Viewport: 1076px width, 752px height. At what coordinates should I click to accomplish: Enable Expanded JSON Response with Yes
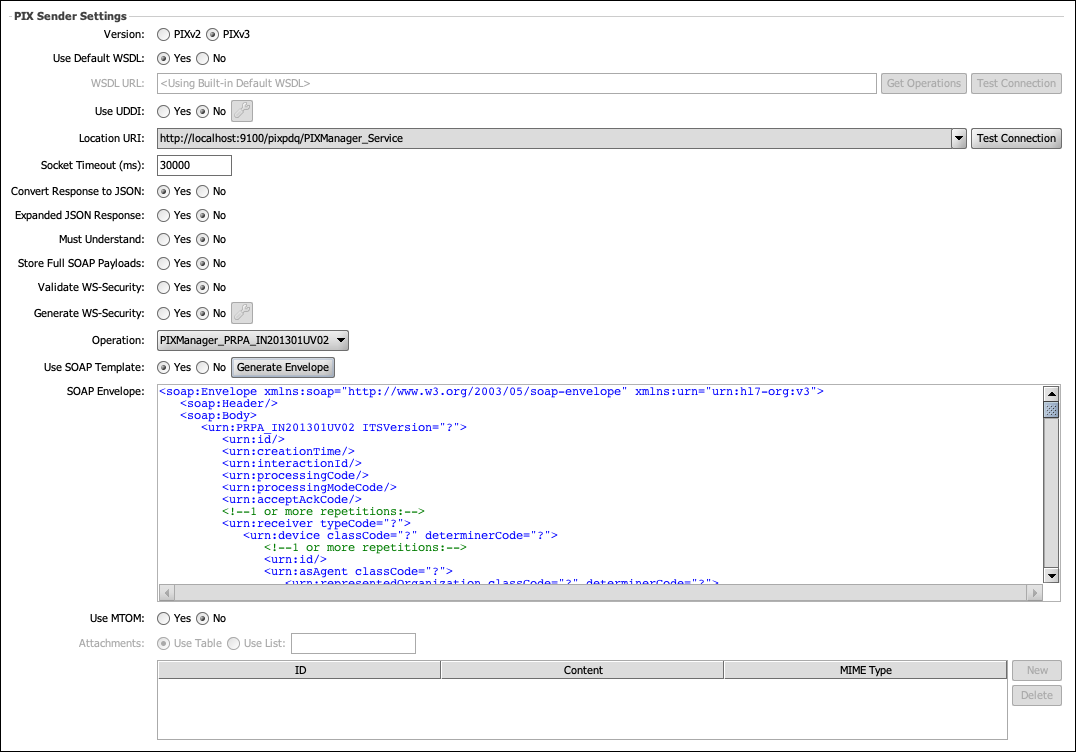tap(163, 215)
